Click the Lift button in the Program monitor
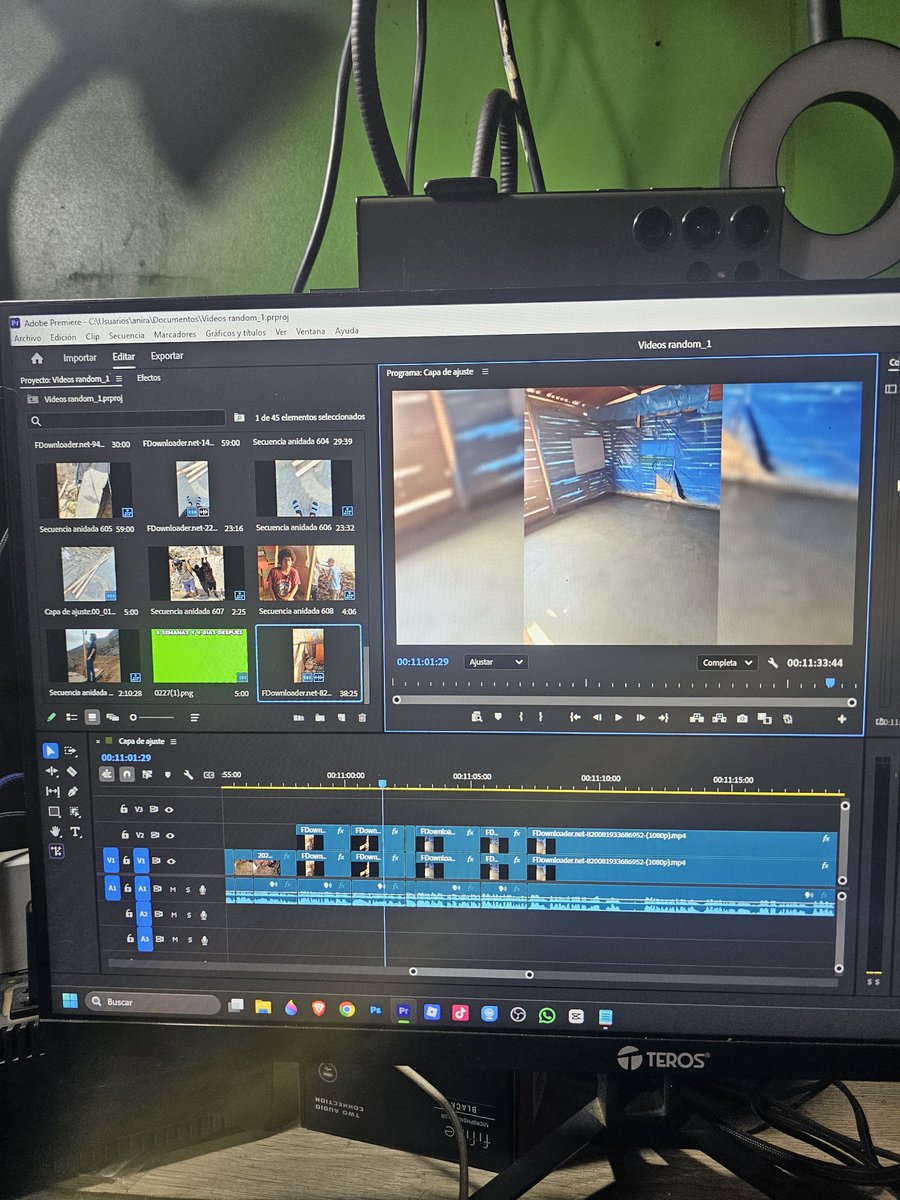This screenshot has height=1200, width=900. coord(697,718)
